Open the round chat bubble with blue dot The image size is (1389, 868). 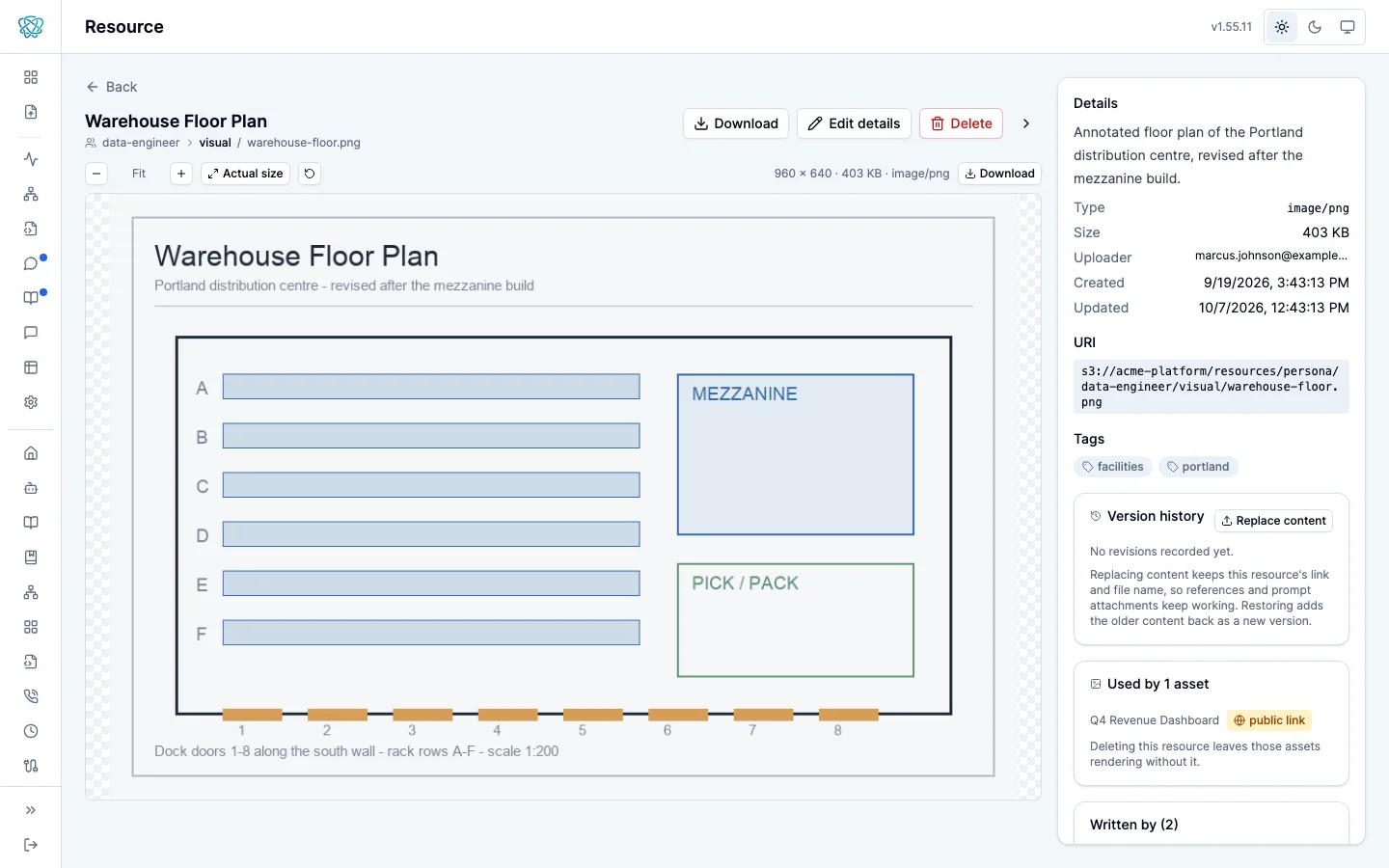tap(31, 263)
